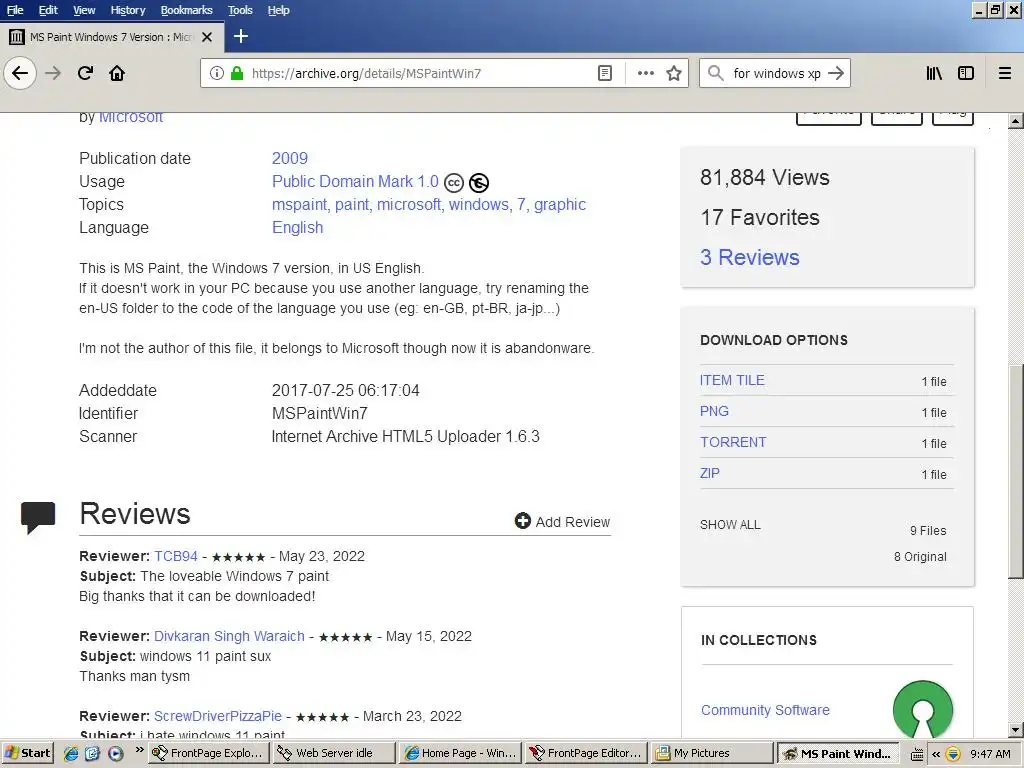This screenshot has width=1024, height=768.
Task: Open page actions three-dot menu
Action: coord(646,73)
